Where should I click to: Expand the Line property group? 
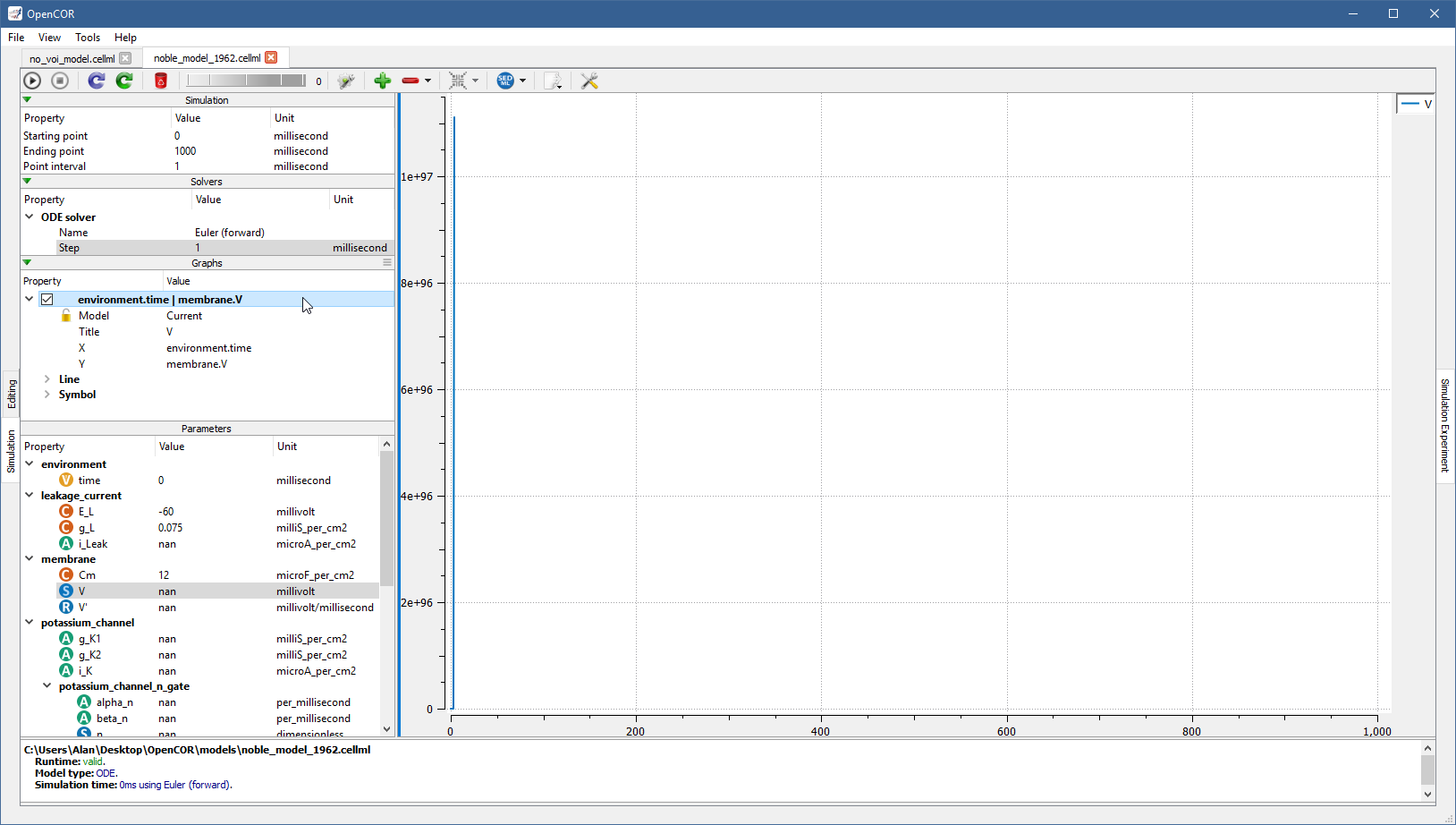(47, 379)
